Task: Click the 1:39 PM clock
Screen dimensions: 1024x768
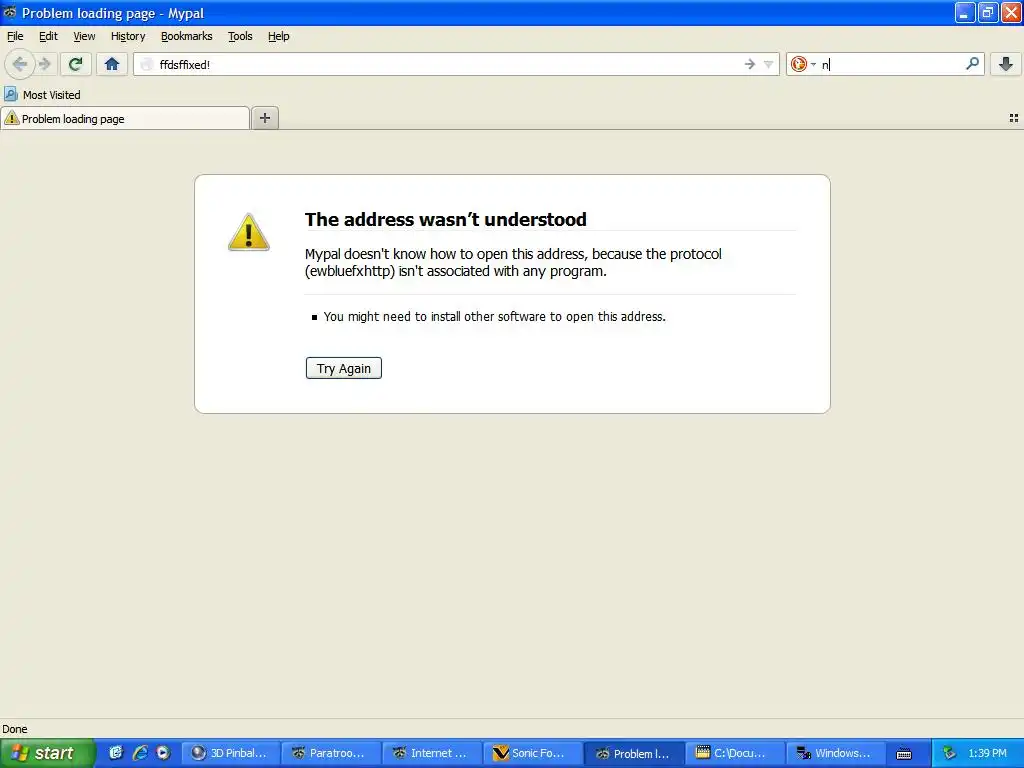Action: tap(987, 753)
